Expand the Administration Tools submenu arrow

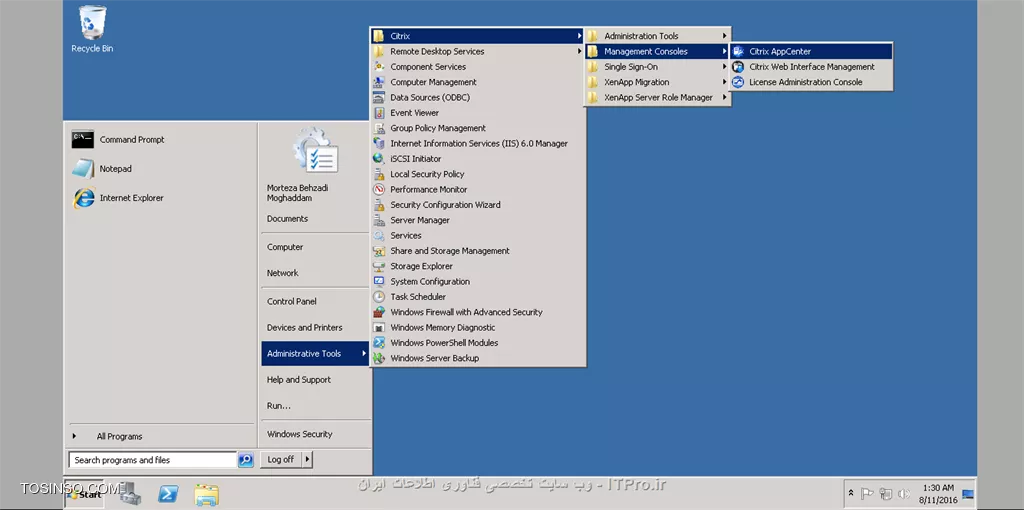724,36
